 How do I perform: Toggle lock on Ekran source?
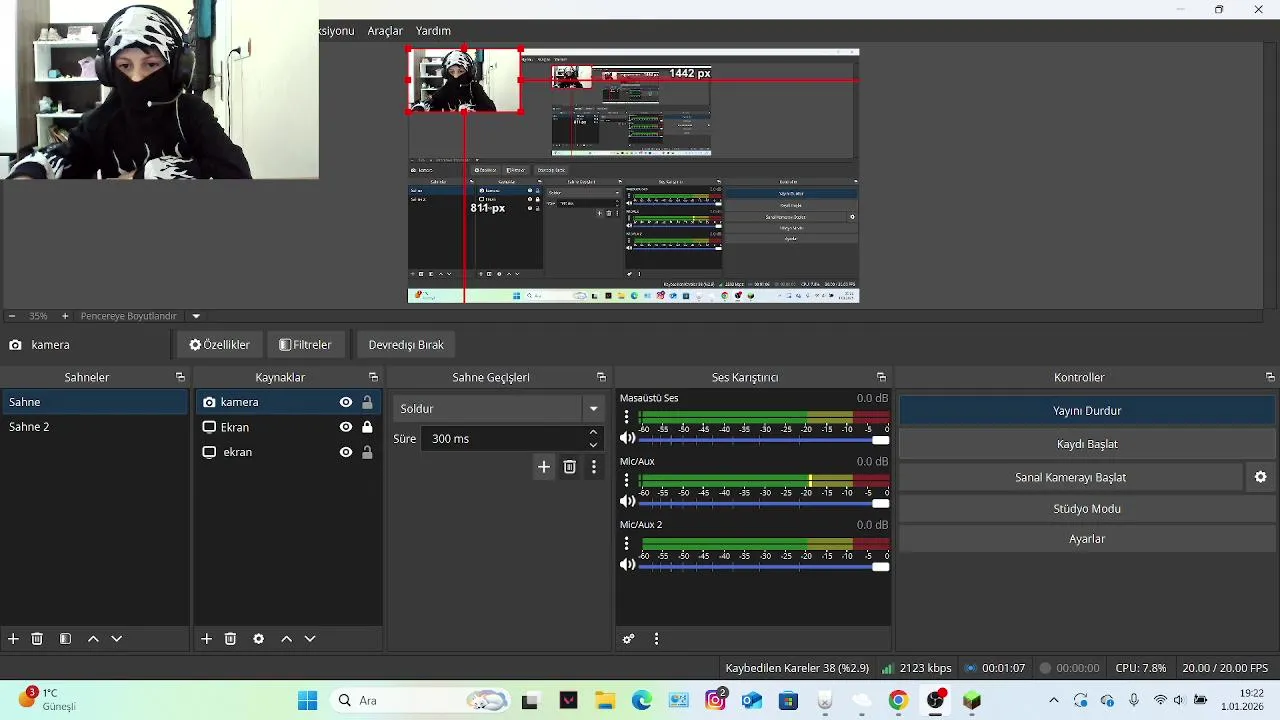[x=367, y=427]
